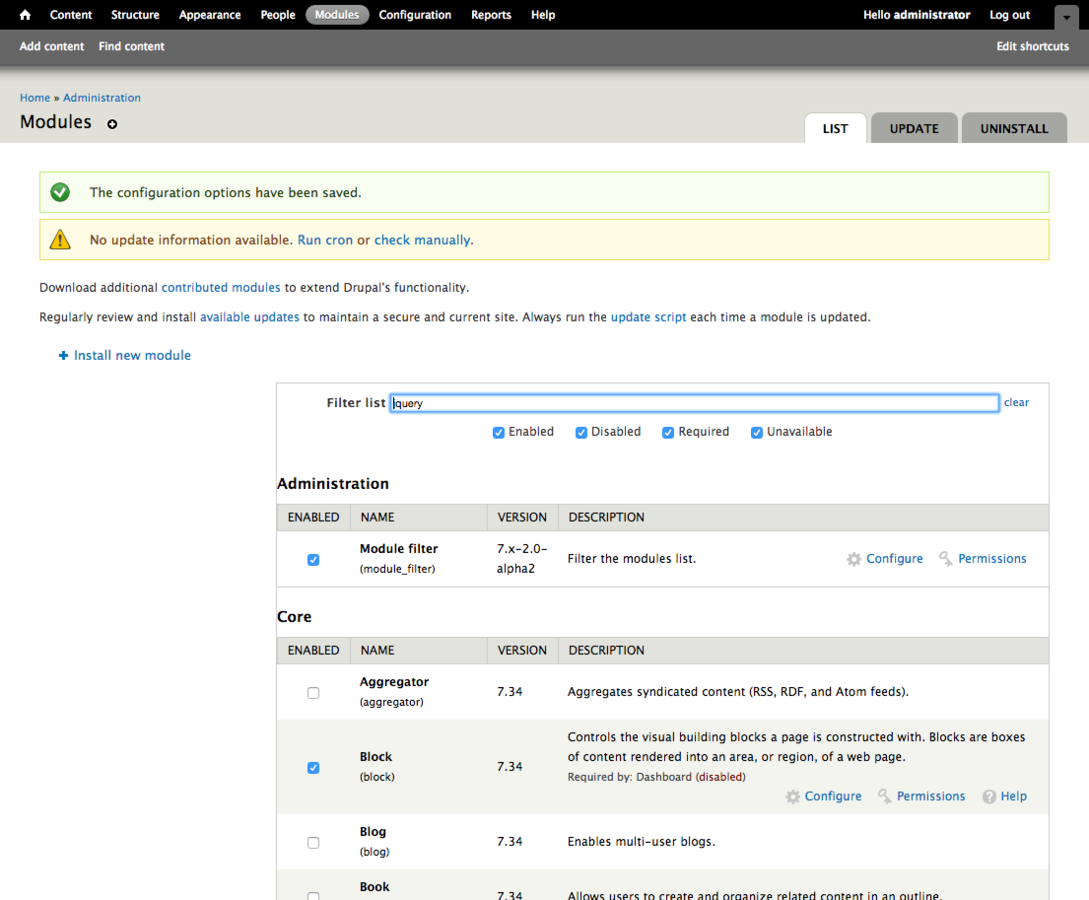The image size is (1089, 900).
Task: Toggle the admin toolbar drawer arrow
Action: pyautogui.click(x=1066, y=17)
